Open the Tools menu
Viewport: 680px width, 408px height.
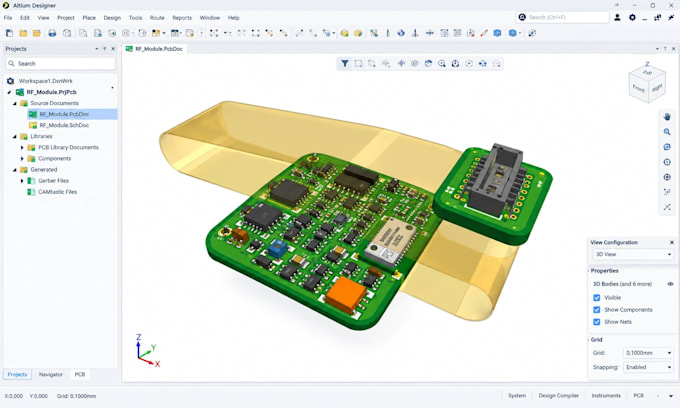click(135, 18)
